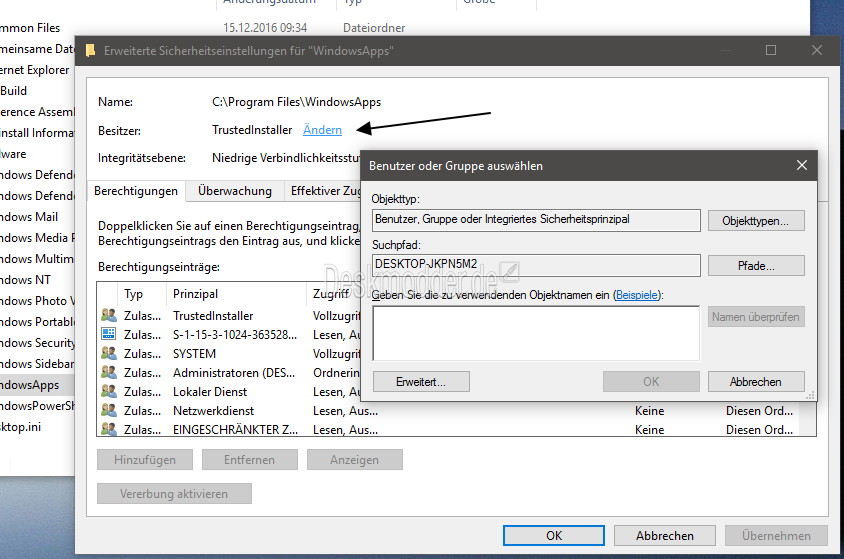Click the user icon beside TrustedInstaller entry
844x559 pixels.
(109, 315)
